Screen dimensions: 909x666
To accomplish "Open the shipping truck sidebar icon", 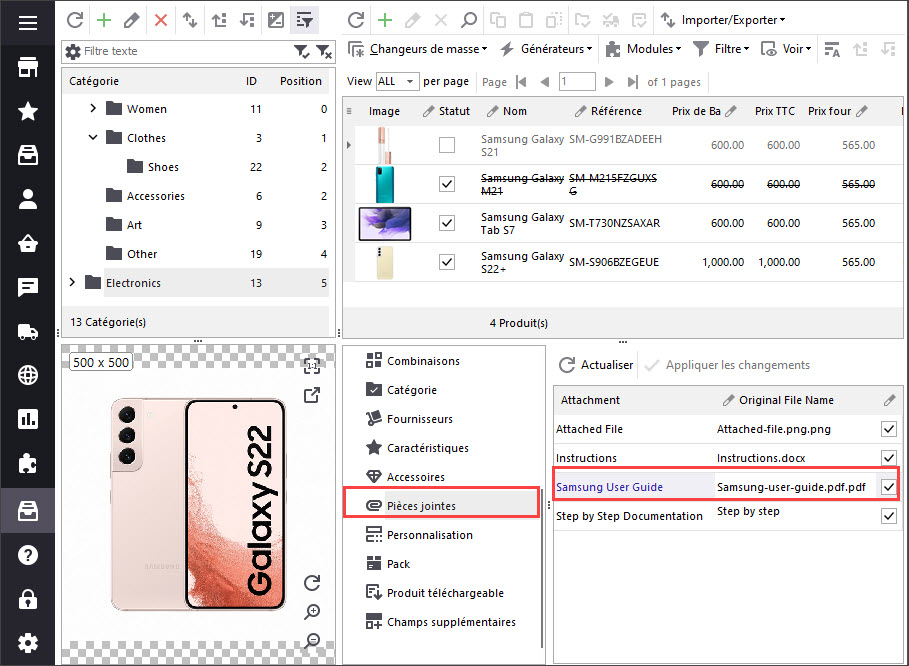I will pos(27,331).
